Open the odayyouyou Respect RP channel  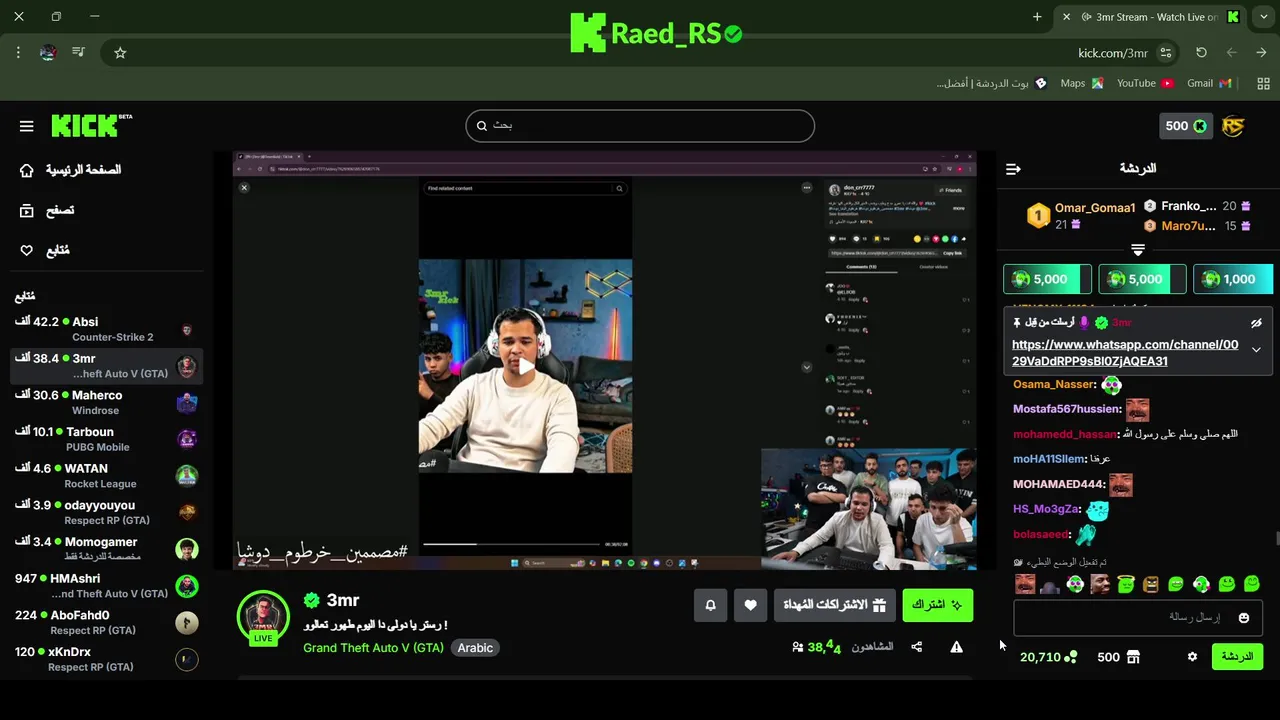tap(106, 512)
